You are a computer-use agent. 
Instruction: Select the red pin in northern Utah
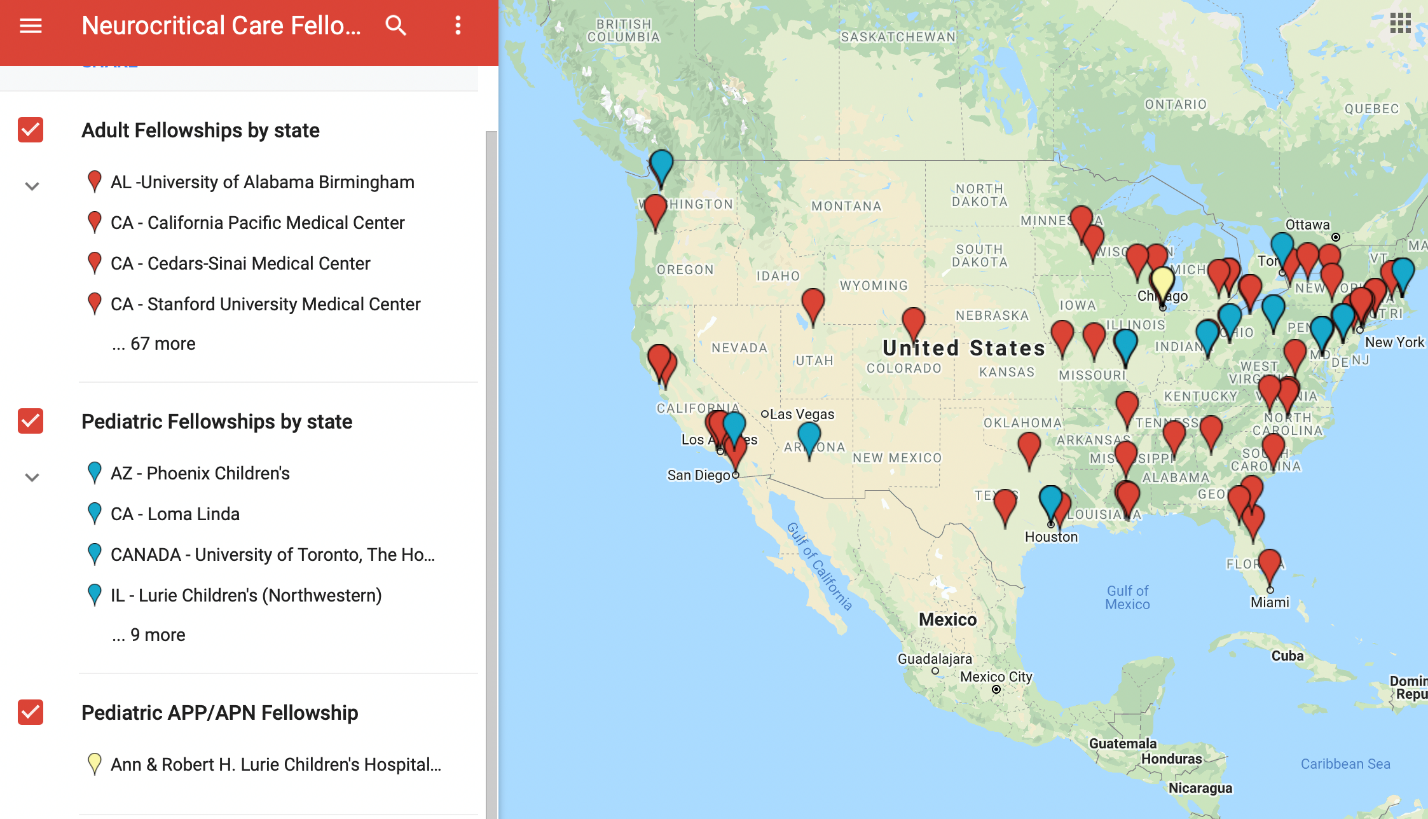click(813, 308)
